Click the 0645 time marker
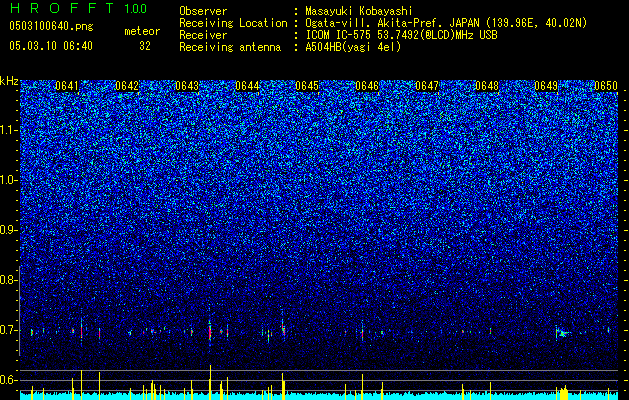This screenshot has width=629, height=400. [x=307, y=86]
